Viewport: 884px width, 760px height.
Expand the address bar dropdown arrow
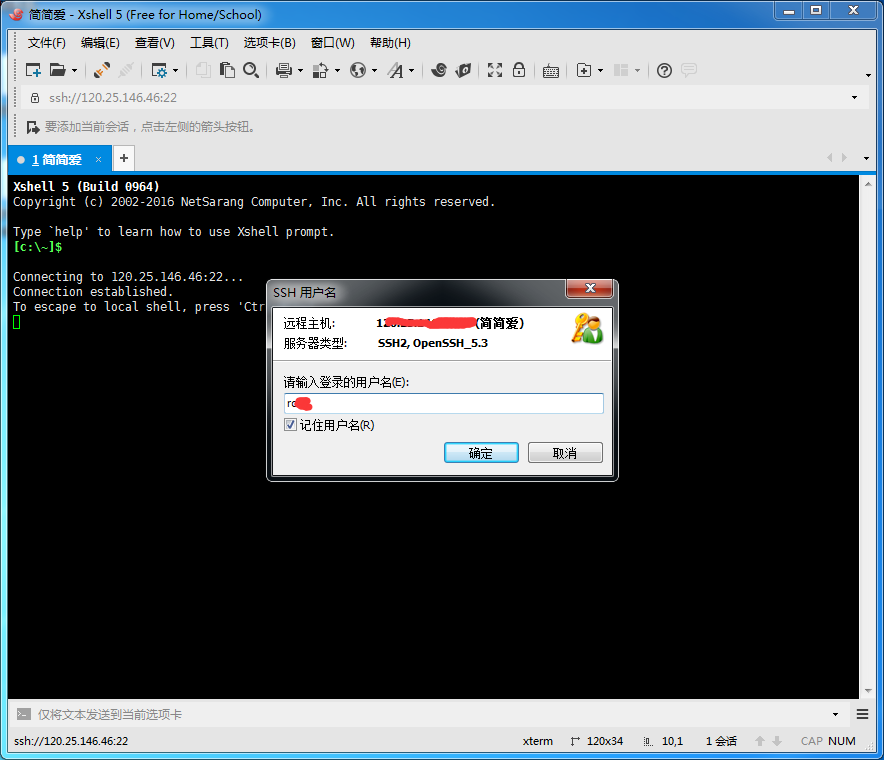pos(854,98)
